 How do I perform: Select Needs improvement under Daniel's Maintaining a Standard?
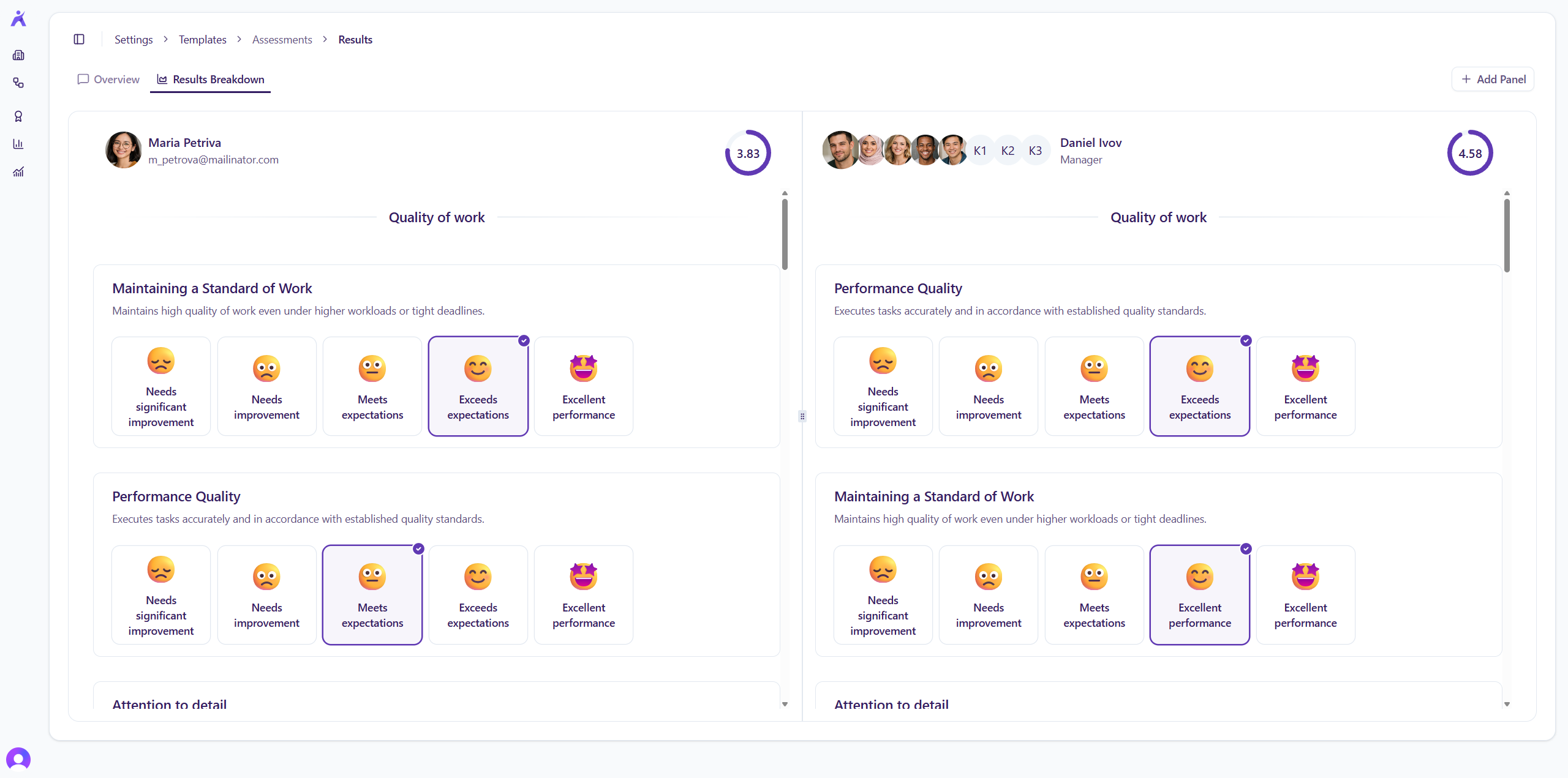click(x=989, y=595)
